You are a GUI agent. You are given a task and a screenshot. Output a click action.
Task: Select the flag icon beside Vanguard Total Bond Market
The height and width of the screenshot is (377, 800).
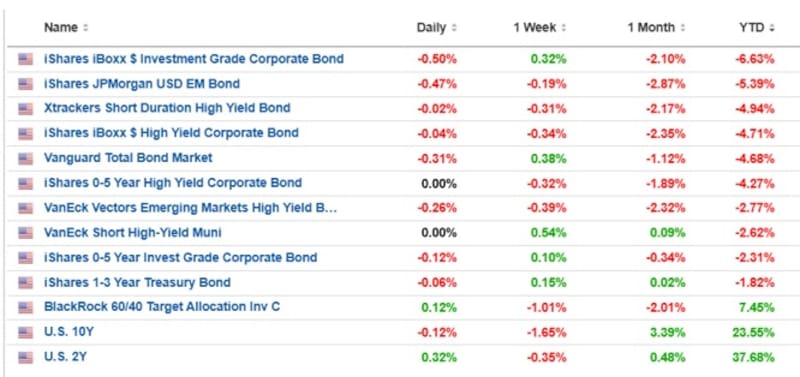click(x=26, y=159)
